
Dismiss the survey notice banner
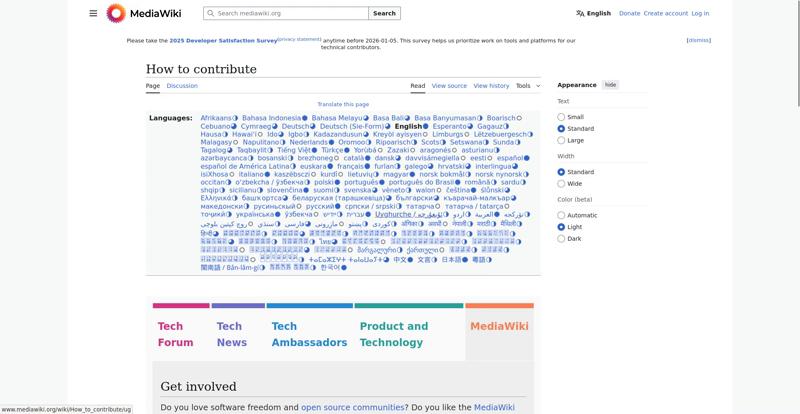(699, 40)
